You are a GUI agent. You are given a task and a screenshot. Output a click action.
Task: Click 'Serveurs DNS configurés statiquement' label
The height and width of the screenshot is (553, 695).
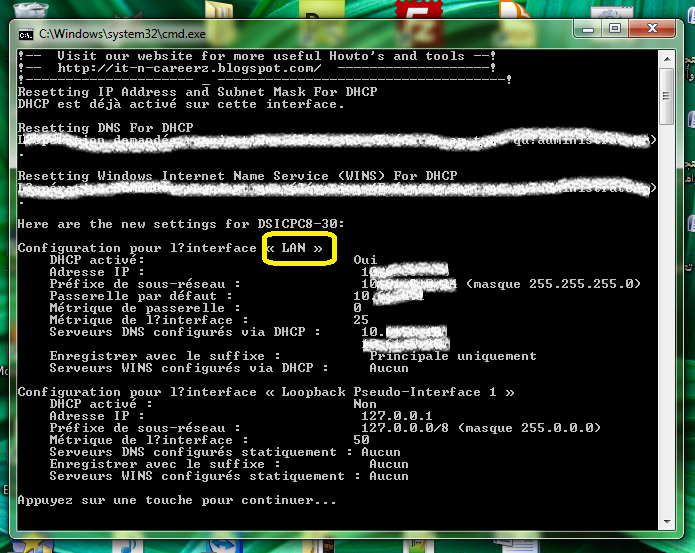point(200,452)
